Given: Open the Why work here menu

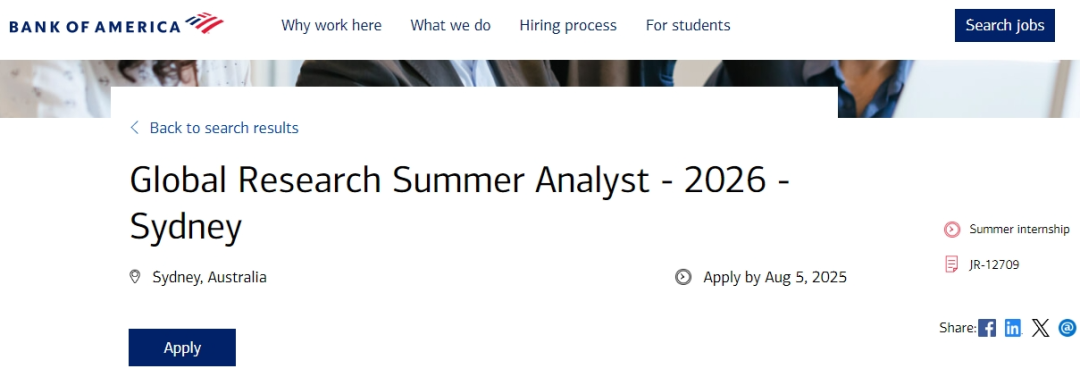Looking at the screenshot, I should [331, 26].
